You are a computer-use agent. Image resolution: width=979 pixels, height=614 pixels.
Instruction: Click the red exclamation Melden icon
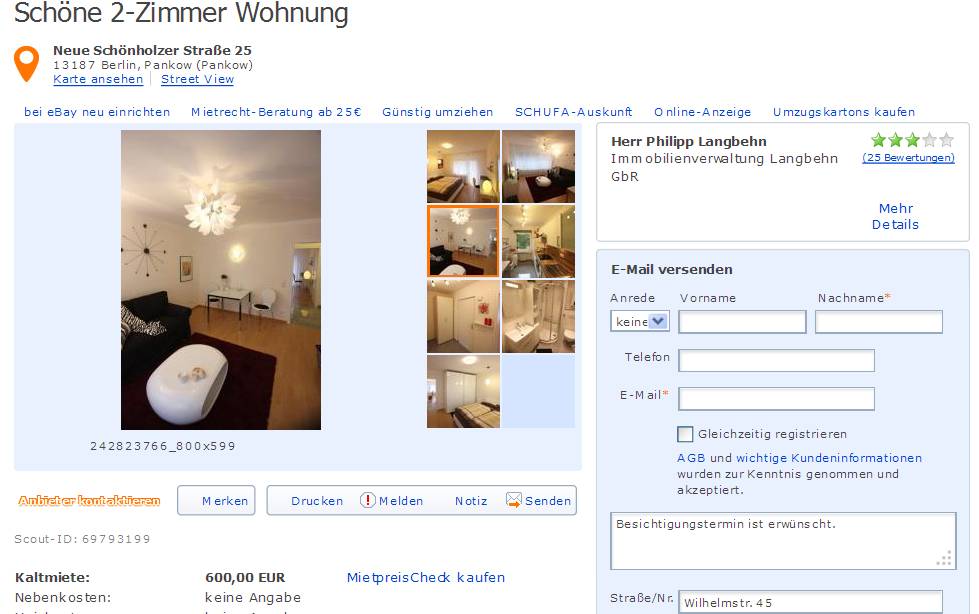click(368, 500)
